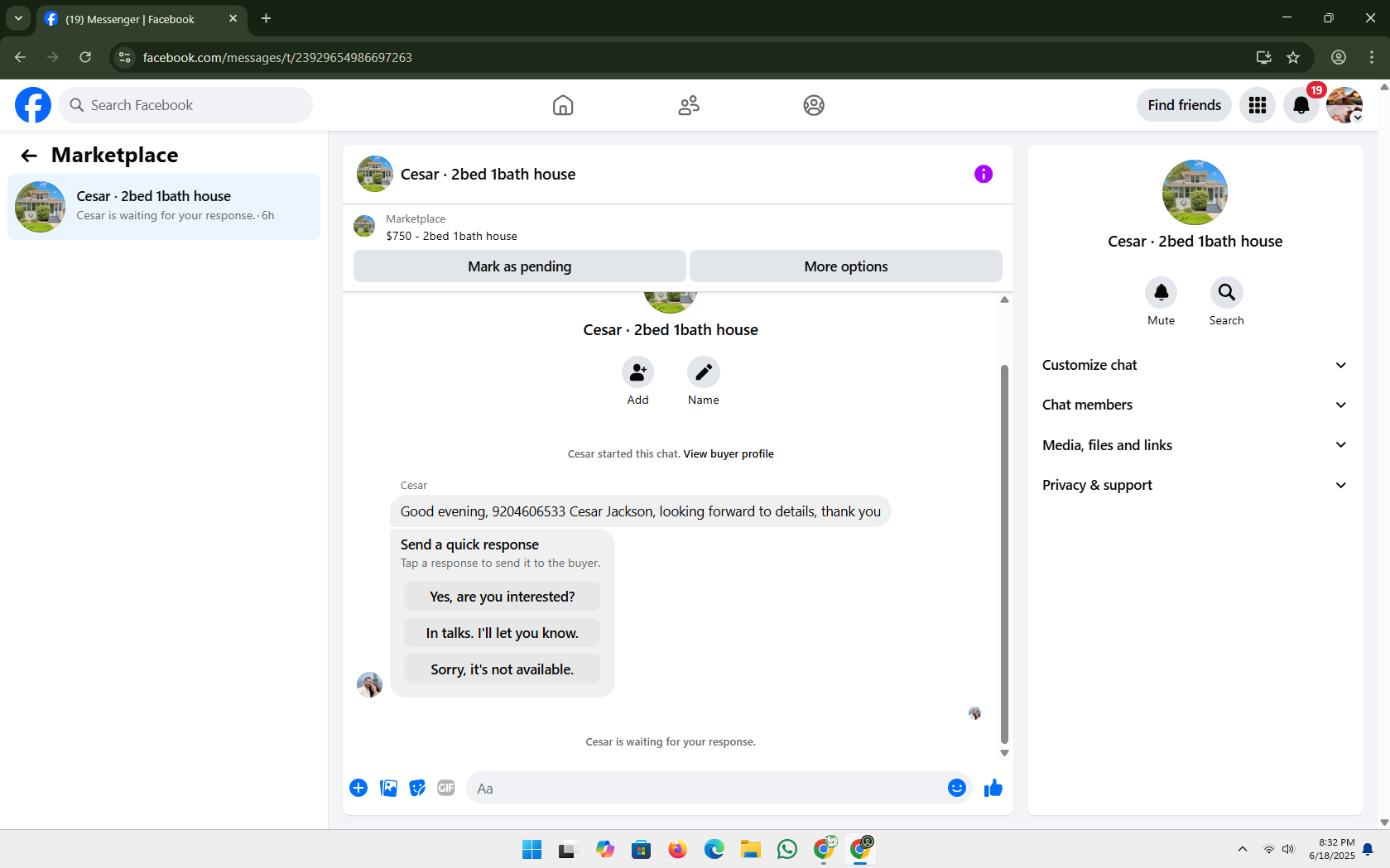Open Microsoft Edge from the taskbar
This screenshot has width=1390, height=868.
click(x=714, y=850)
